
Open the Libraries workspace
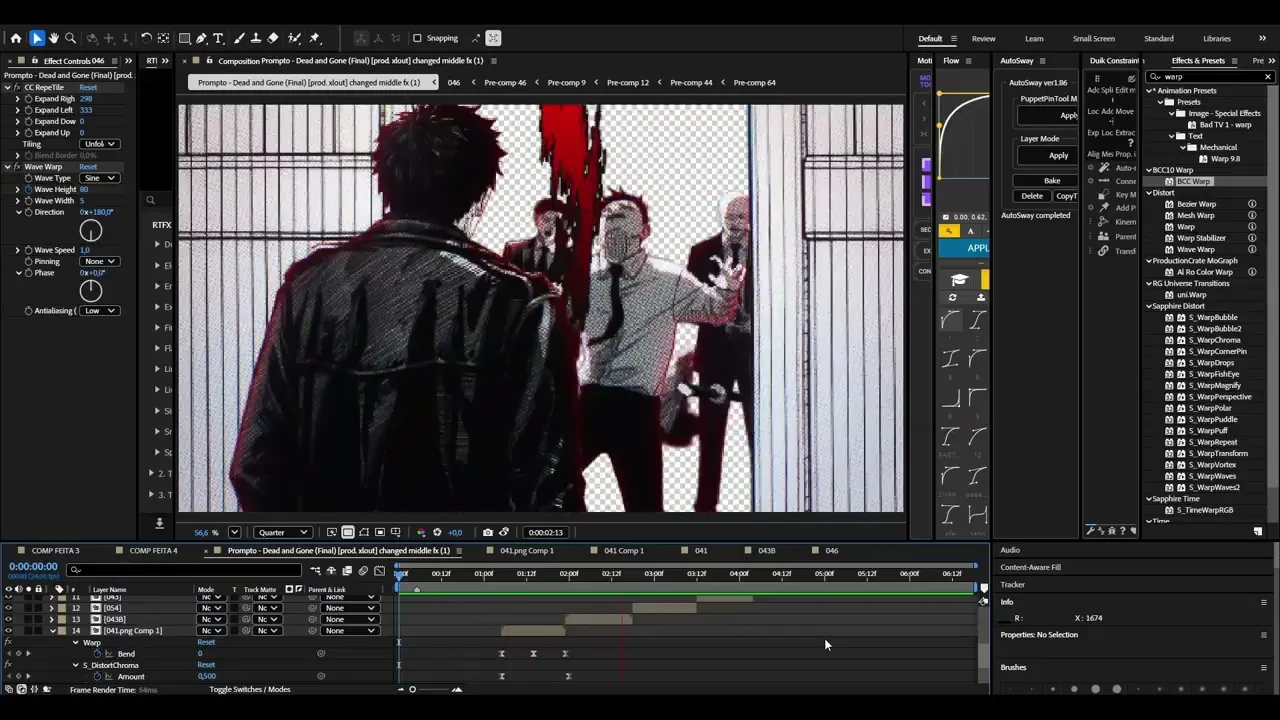(x=1217, y=38)
